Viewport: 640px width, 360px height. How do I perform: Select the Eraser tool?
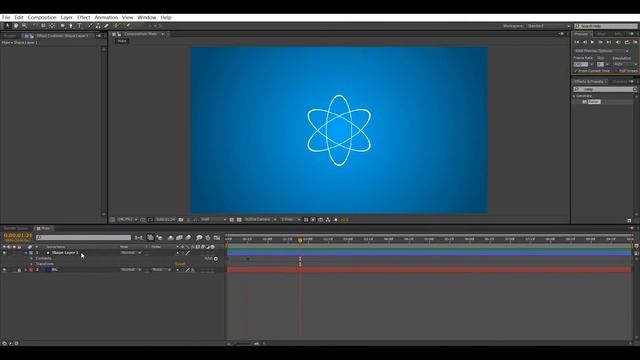tap(107, 26)
